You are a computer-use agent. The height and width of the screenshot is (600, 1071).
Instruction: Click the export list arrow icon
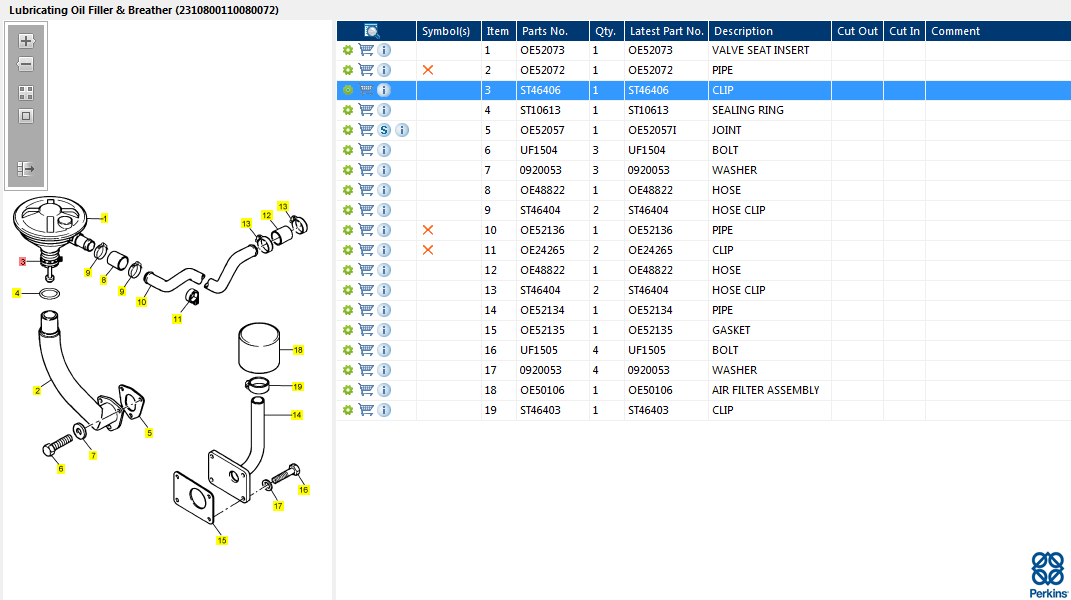26,169
